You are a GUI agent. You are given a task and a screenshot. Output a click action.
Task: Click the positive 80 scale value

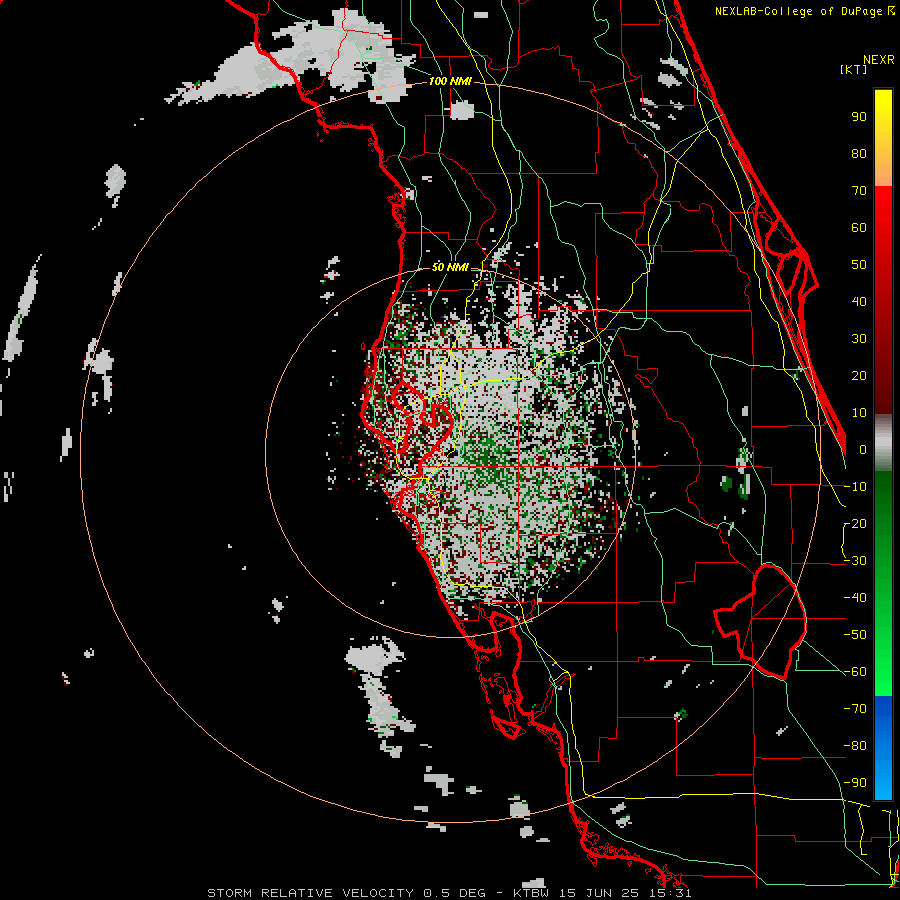pos(859,153)
